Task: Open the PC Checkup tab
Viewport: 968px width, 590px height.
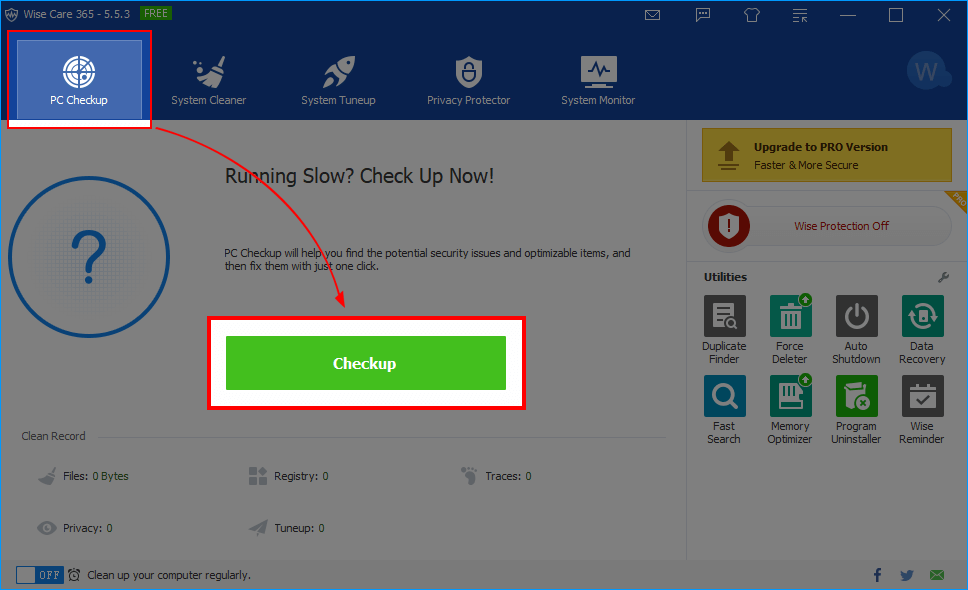Action: [x=79, y=80]
